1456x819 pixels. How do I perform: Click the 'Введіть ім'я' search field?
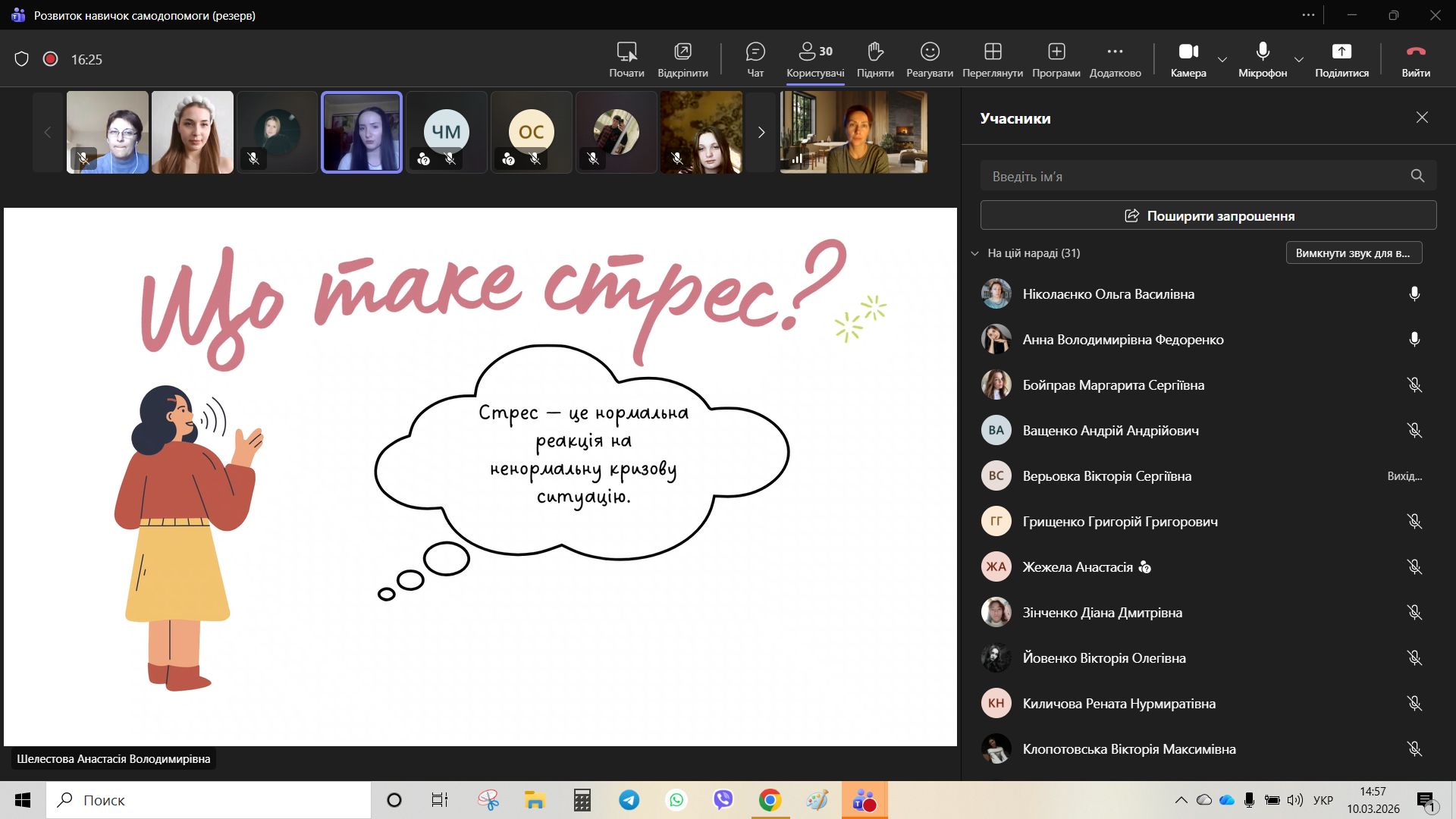coord(1194,176)
